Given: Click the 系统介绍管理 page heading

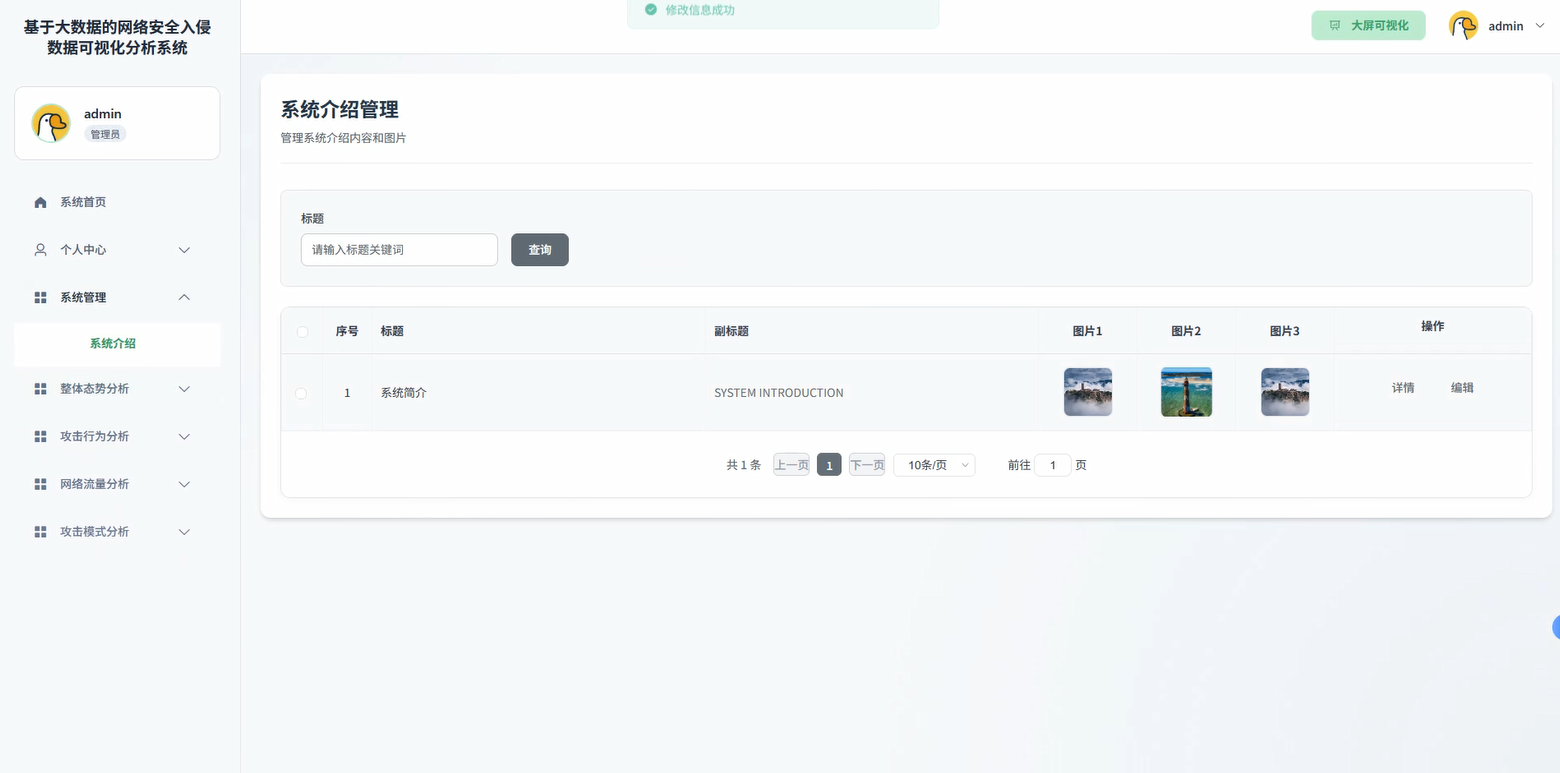Looking at the screenshot, I should [x=340, y=110].
